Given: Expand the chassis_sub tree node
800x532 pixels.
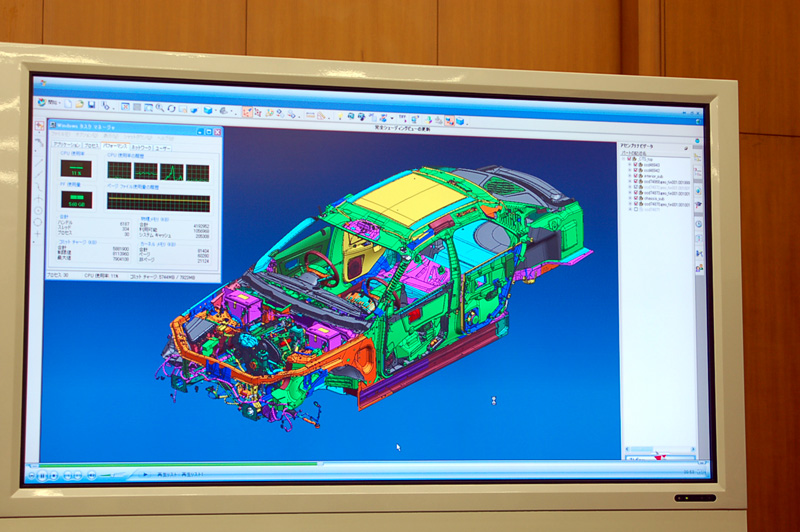Looking at the screenshot, I should click(628, 197).
